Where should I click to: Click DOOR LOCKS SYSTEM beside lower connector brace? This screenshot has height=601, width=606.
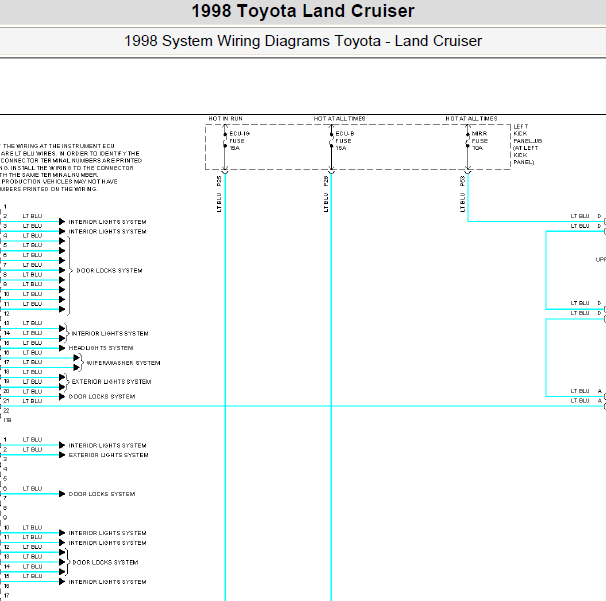[105, 562]
